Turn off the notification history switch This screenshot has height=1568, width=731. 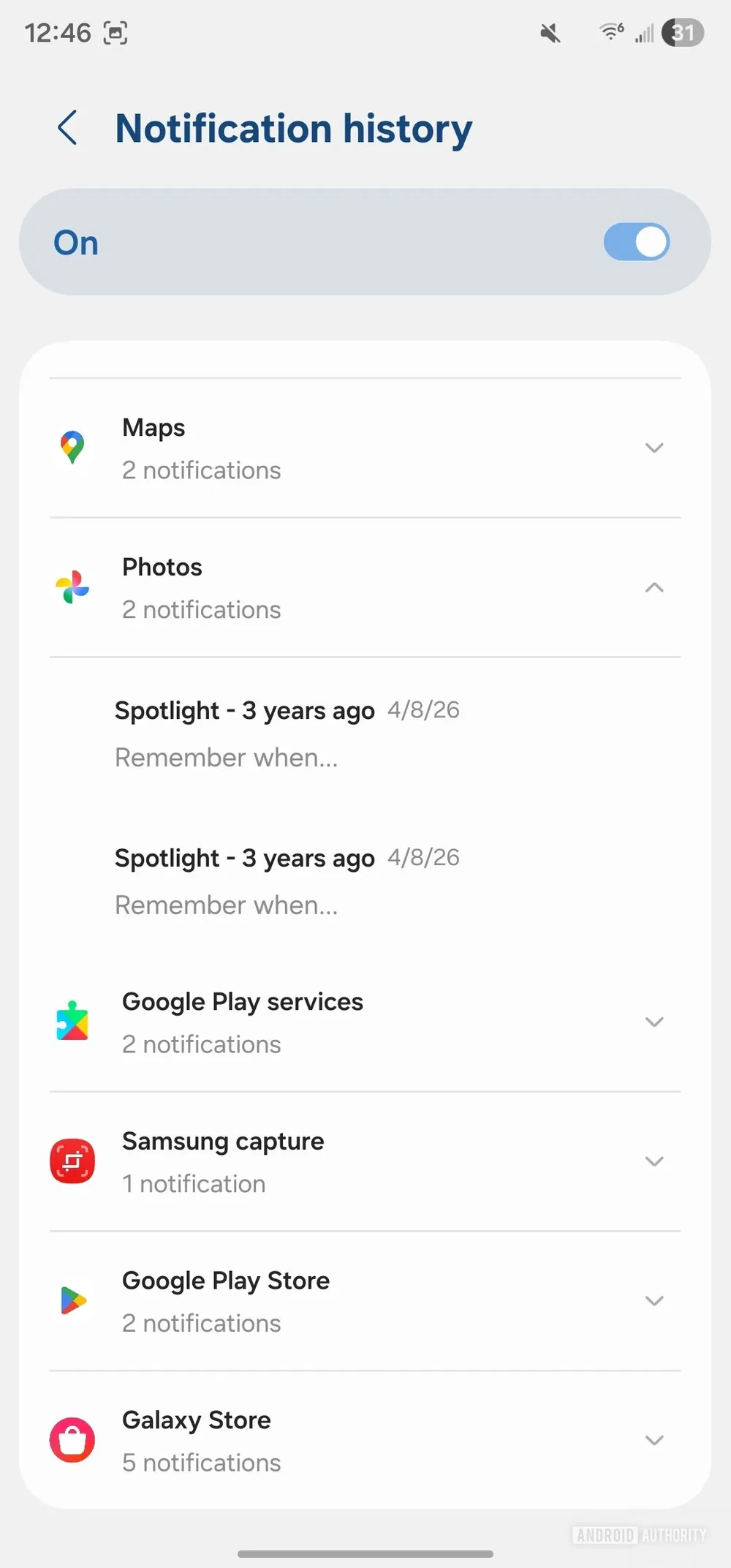(636, 242)
